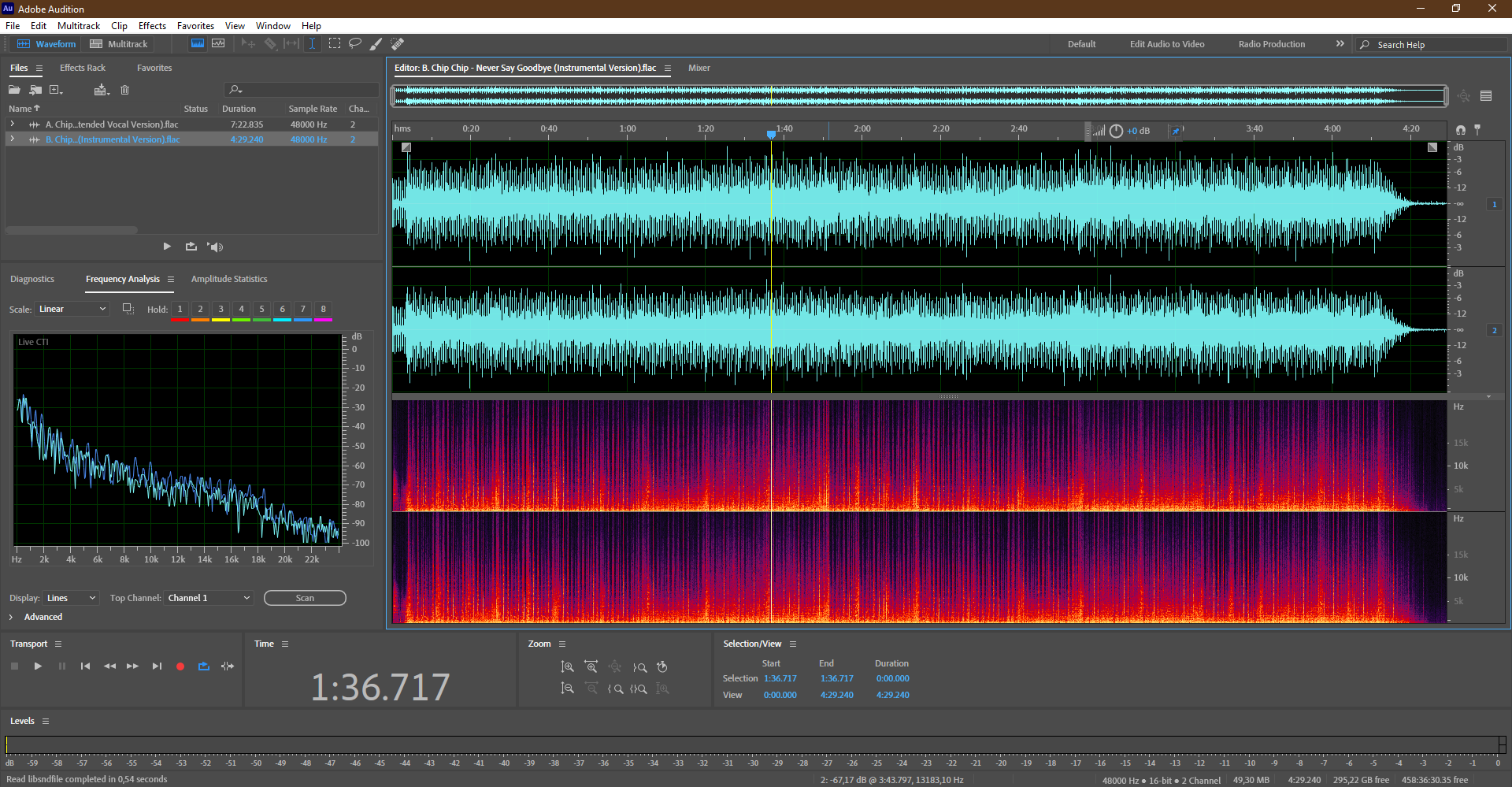Click the red Record button
Screen dimensions: 1512x787
pyautogui.click(x=180, y=666)
